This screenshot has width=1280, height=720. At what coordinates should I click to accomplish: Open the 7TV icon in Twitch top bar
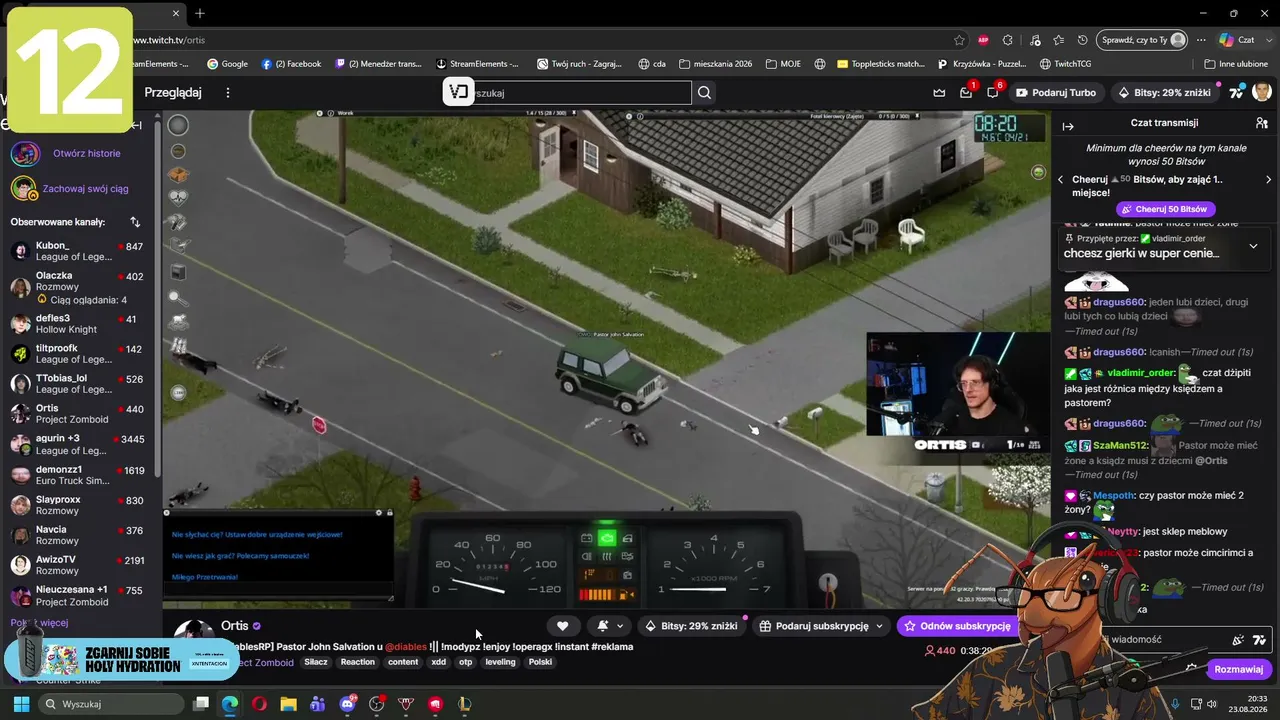click(1237, 92)
